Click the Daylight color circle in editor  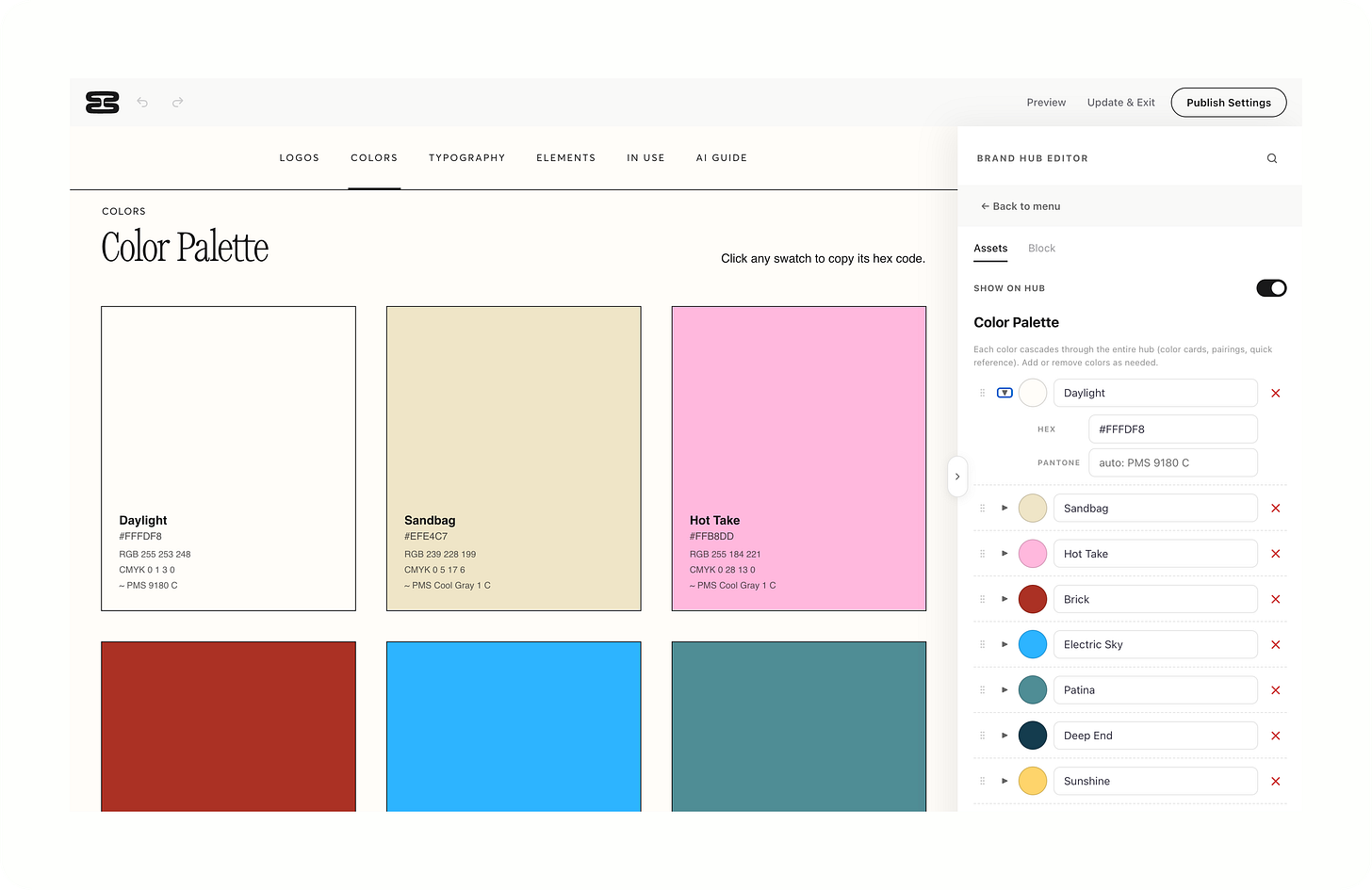[x=1033, y=393]
